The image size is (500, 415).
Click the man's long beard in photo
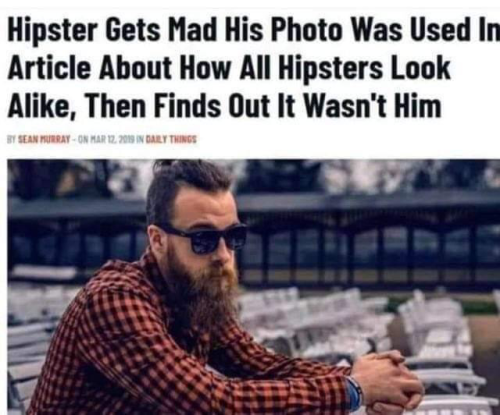(x=202, y=293)
